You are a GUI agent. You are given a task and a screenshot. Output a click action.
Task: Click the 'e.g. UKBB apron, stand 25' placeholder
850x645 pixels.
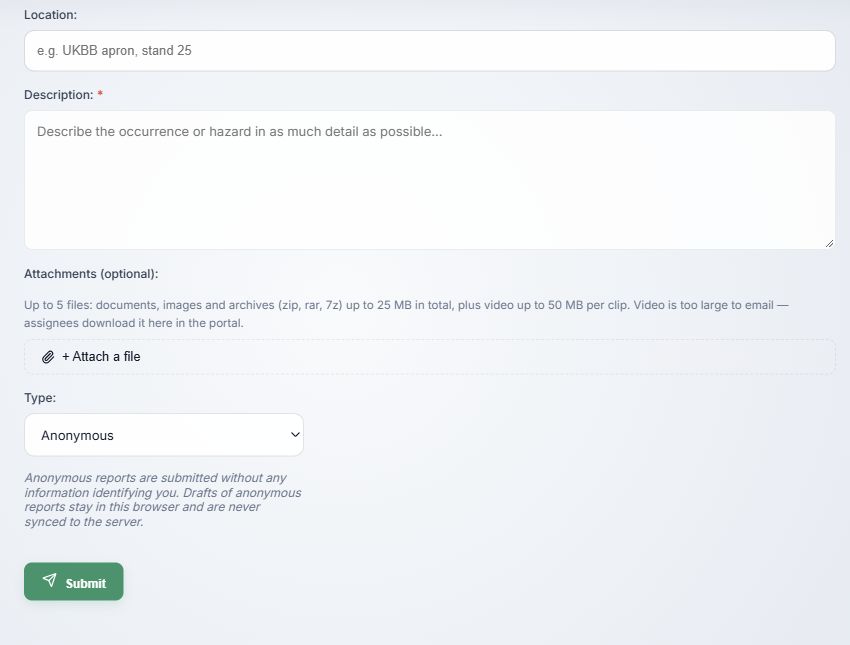[114, 50]
